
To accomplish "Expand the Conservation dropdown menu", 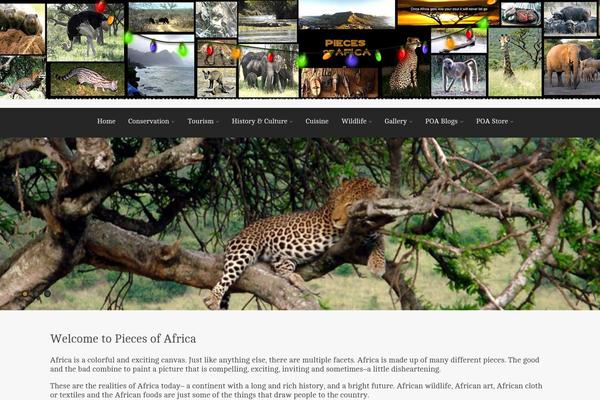I will pos(151,121).
